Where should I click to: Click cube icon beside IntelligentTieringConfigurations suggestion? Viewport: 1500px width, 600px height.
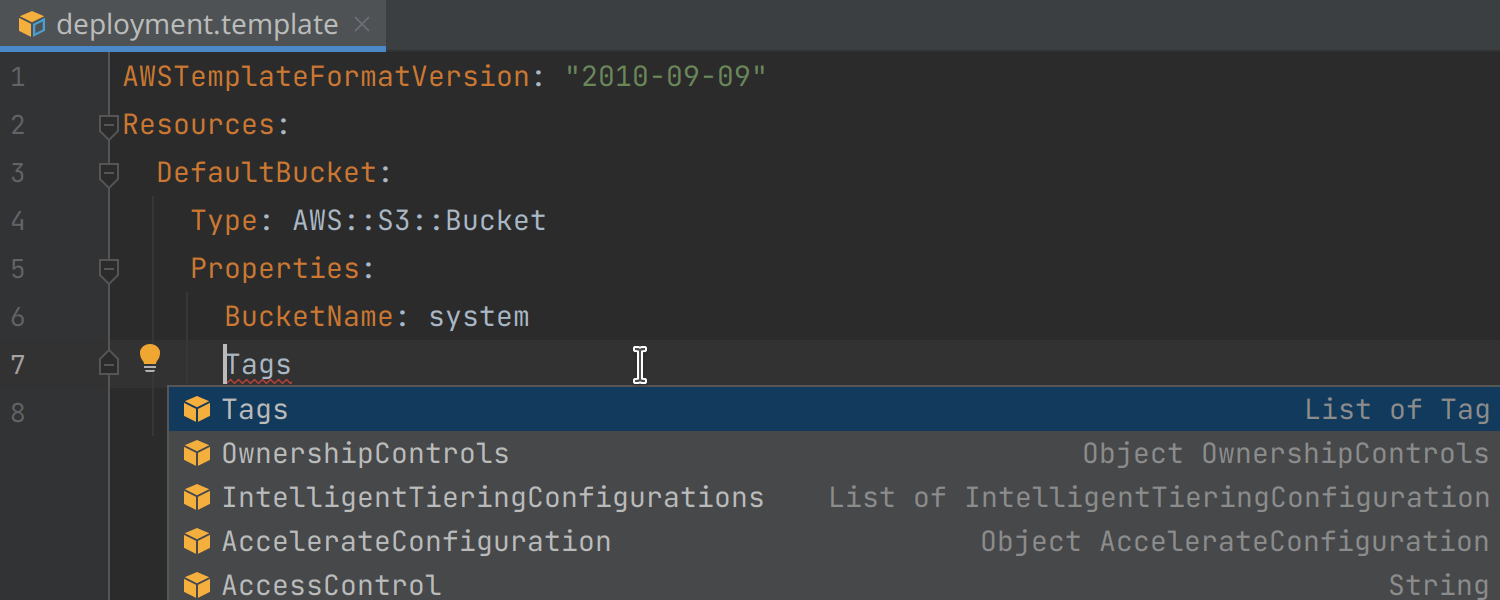[197, 497]
